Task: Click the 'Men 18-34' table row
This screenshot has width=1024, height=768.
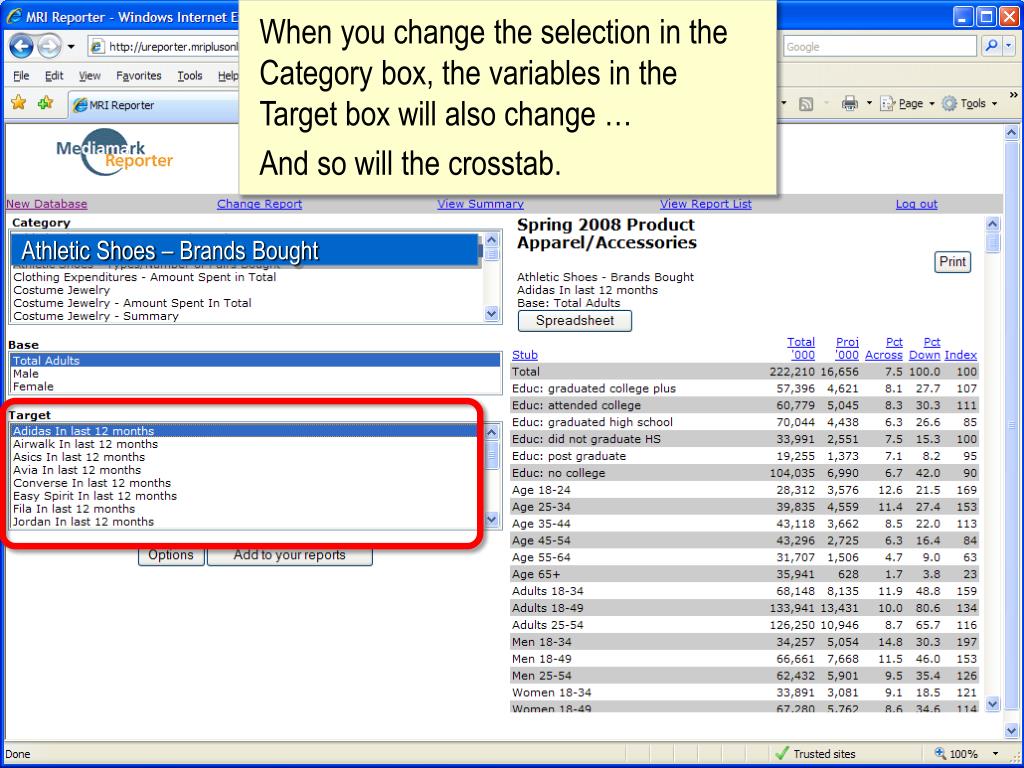Action: [x=744, y=642]
